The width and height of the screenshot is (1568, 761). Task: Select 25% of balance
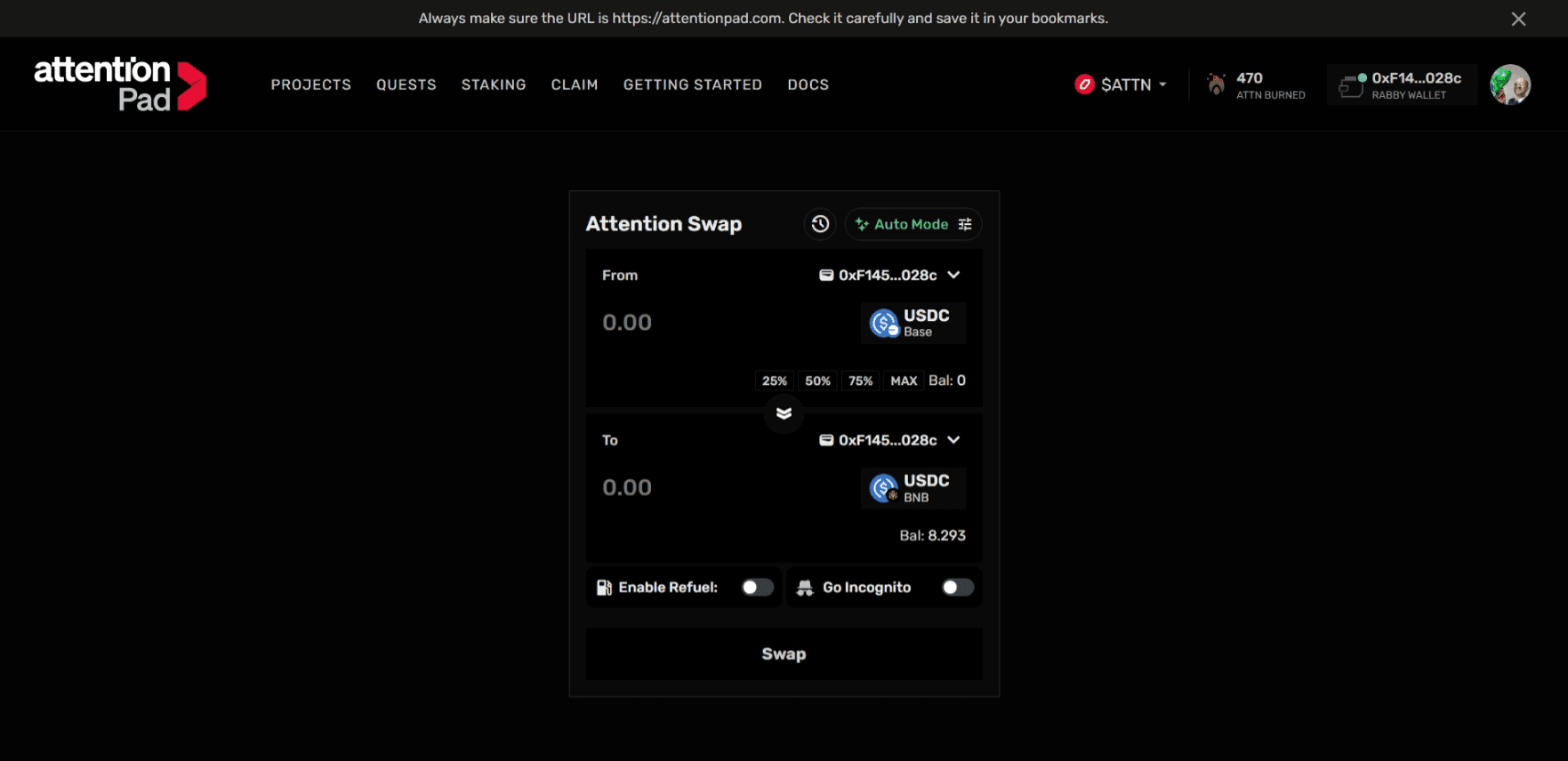pos(775,380)
